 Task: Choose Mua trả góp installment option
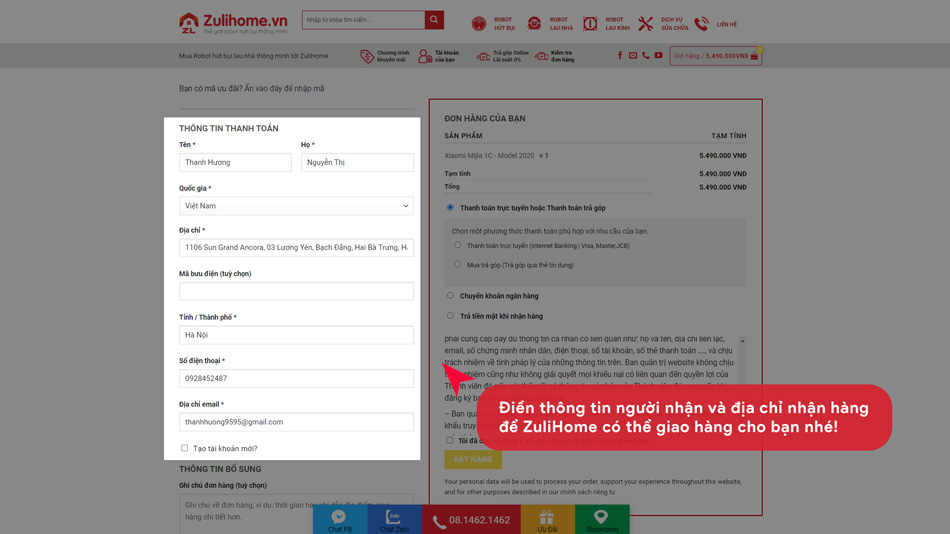coord(458,265)
